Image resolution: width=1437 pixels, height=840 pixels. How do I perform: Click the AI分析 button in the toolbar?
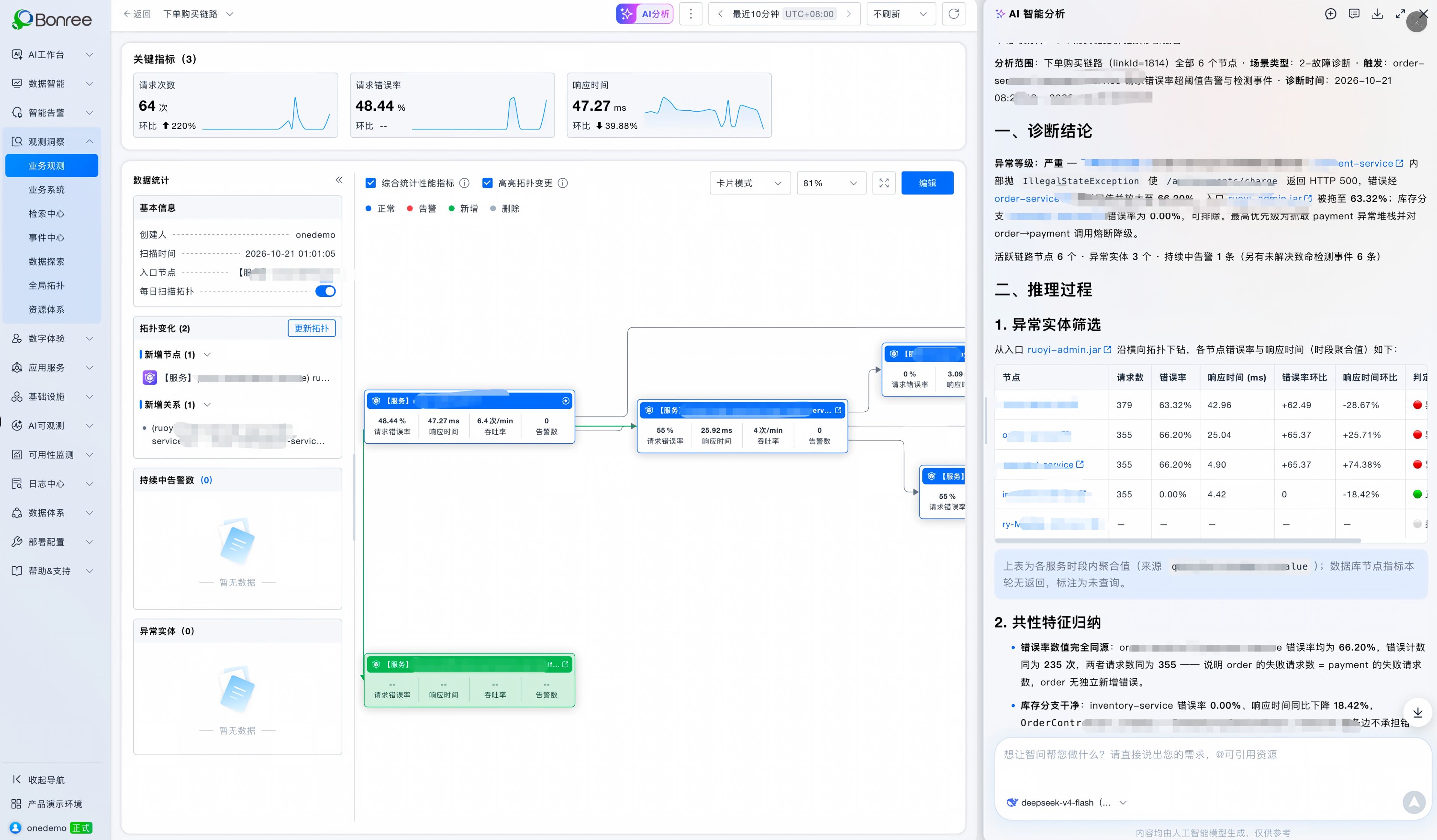645,14
